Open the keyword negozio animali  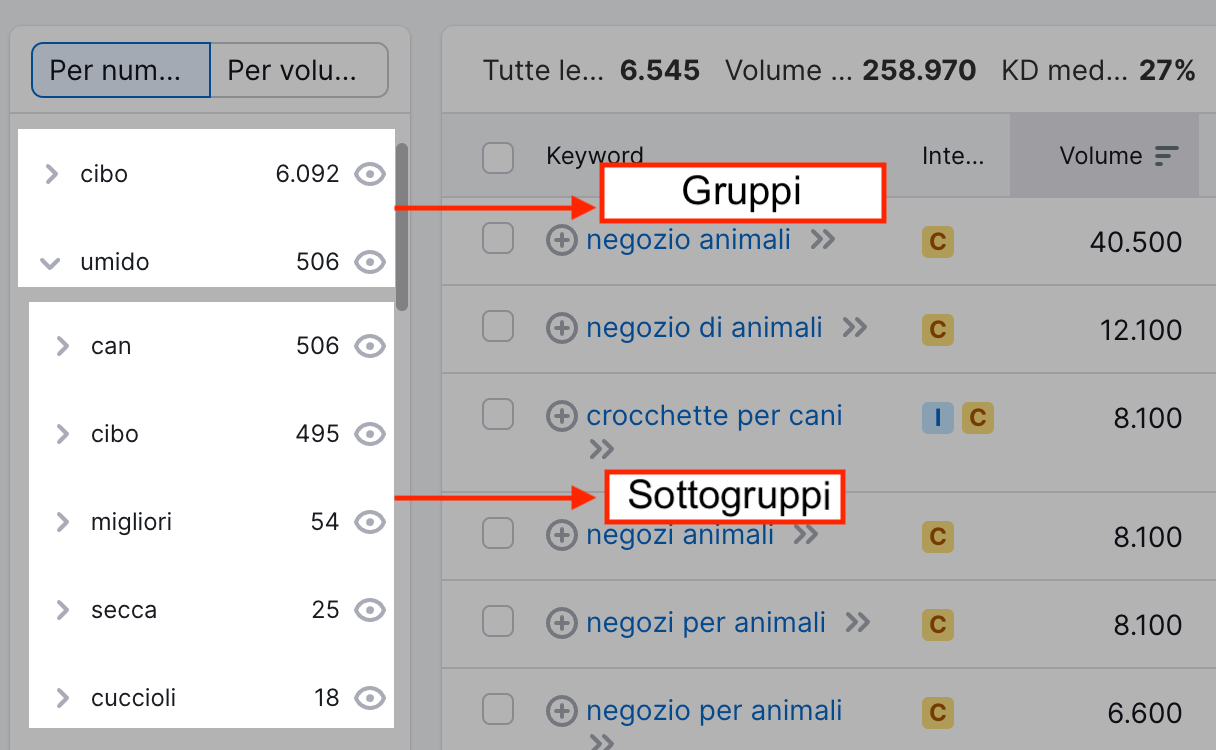point(689,240)
